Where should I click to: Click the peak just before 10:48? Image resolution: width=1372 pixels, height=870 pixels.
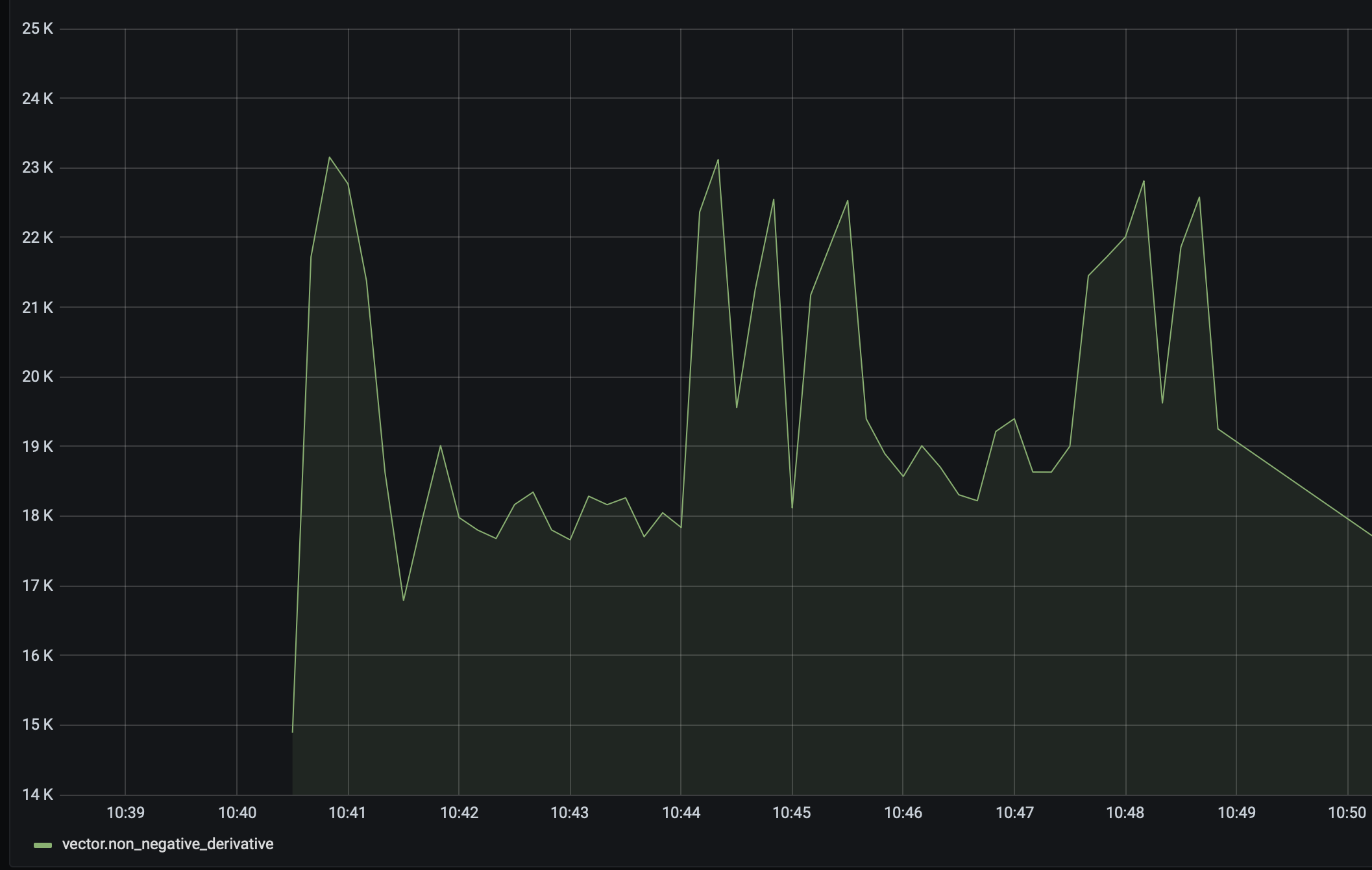point(1144,182)
